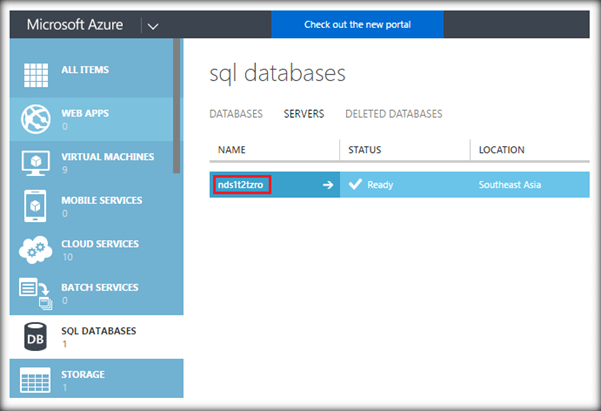Select the Virtual Machines label

[x=108, y=157]
